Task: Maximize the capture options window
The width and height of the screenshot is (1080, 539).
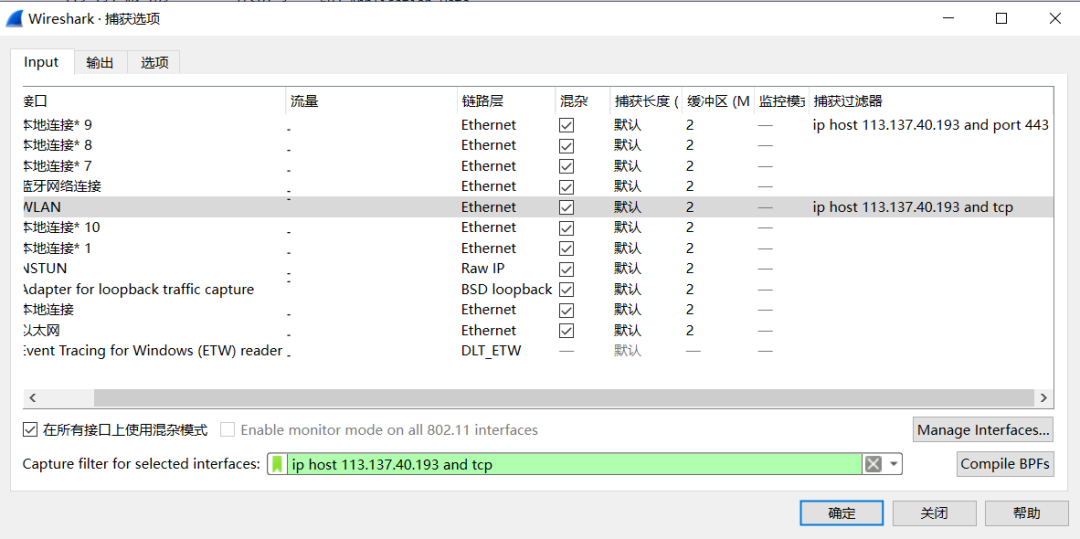Action: (1001, 19)
